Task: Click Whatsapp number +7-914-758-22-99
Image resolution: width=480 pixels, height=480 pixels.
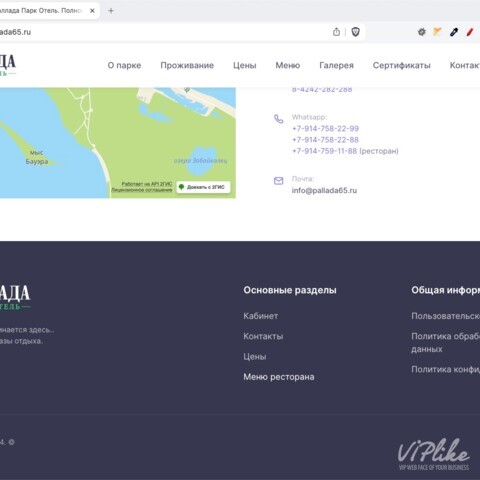Action: point(325,128)
